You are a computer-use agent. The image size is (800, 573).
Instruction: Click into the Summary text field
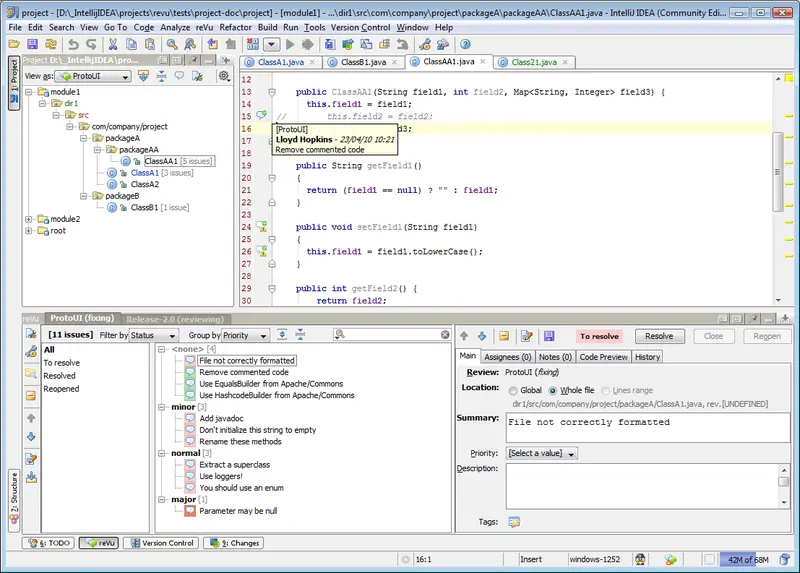pyautogui.click(x=646, y=427)
